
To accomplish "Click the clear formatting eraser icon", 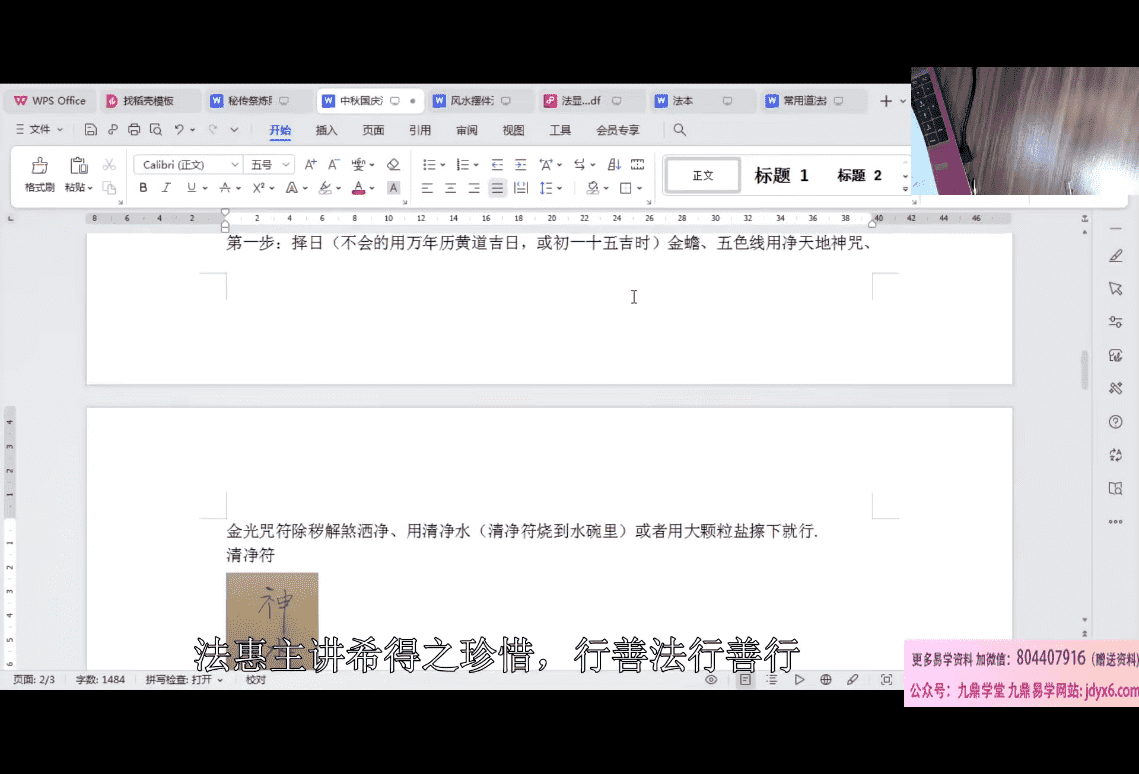I will coord(393,165).
